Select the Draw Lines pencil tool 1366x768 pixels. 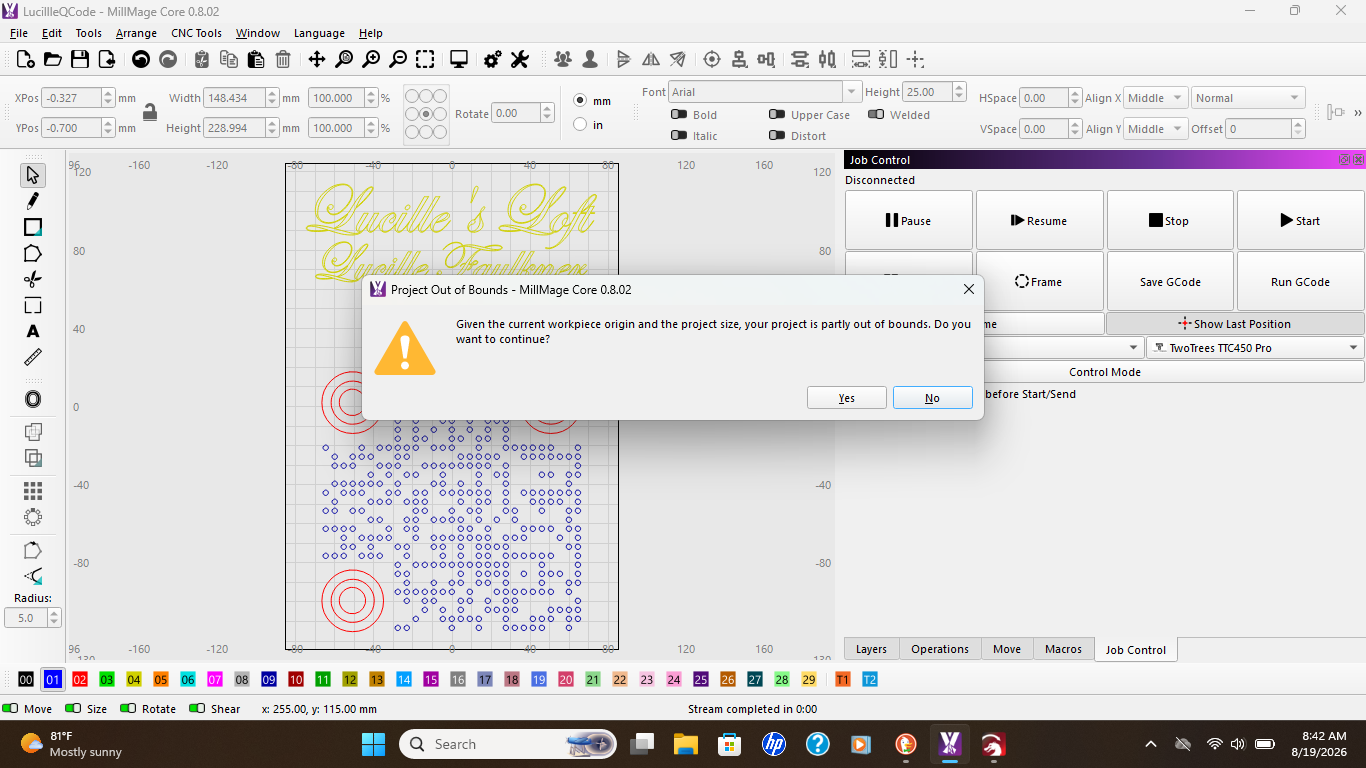[x=33, y=201]
